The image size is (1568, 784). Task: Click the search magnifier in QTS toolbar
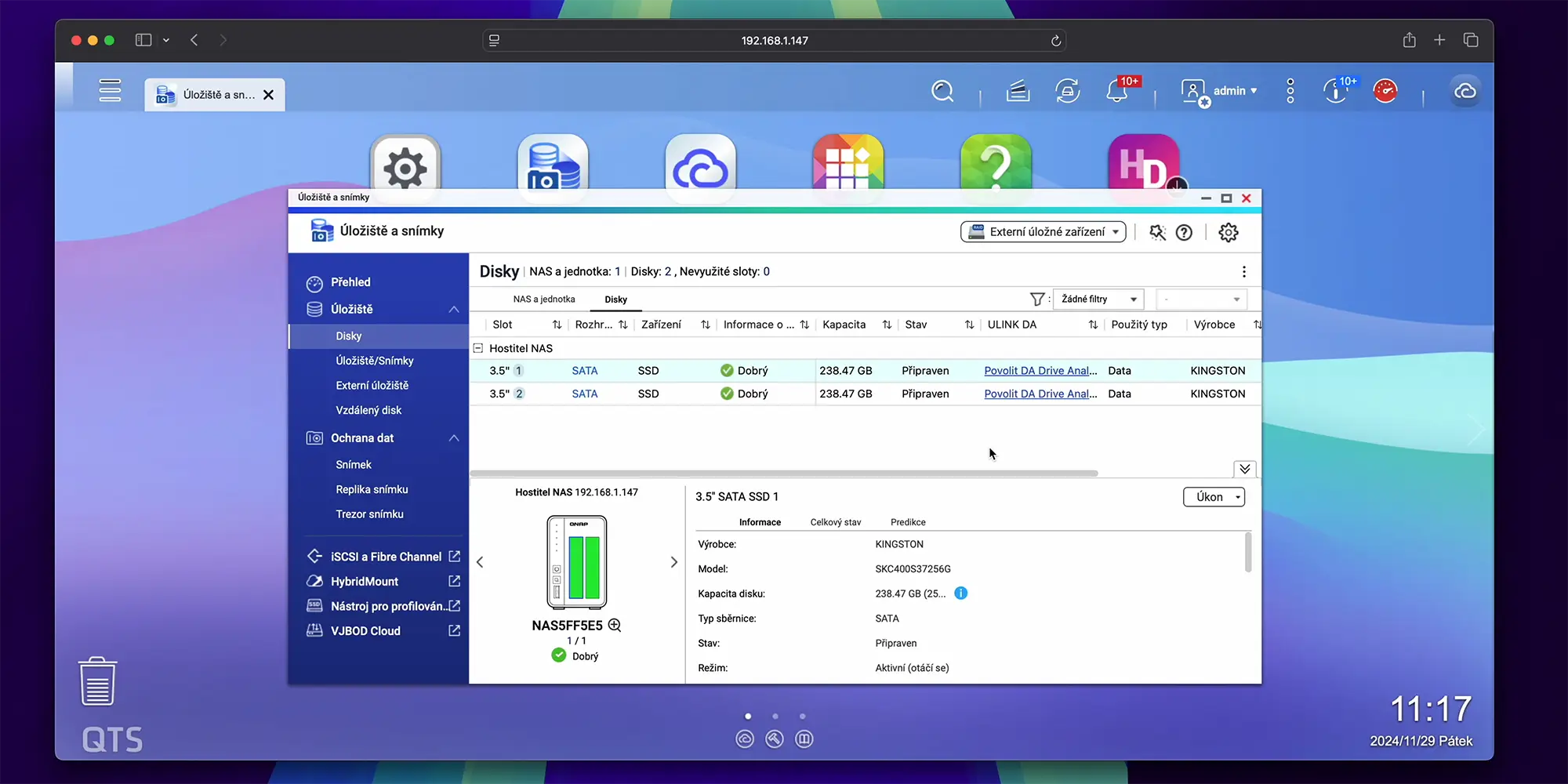(942, 91)
